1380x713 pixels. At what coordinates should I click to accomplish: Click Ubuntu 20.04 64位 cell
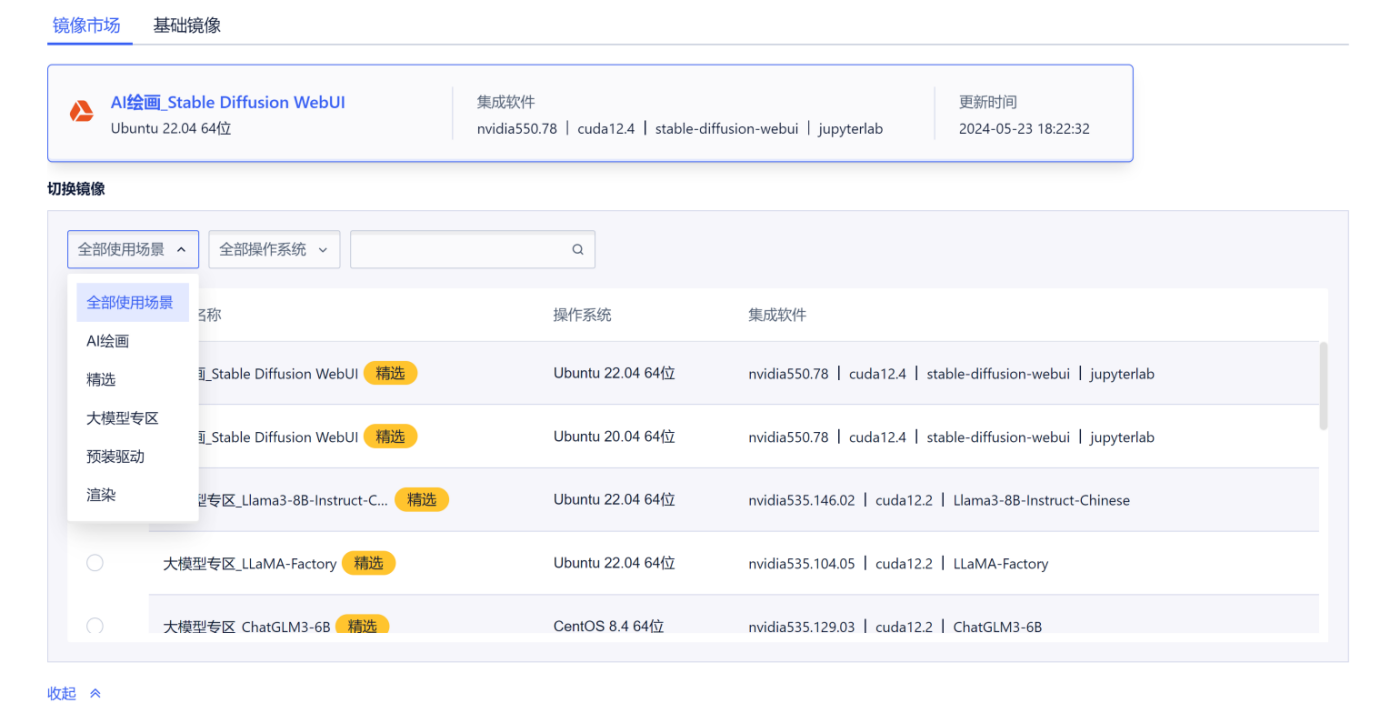pyautogui.click(x=615, y=437)
